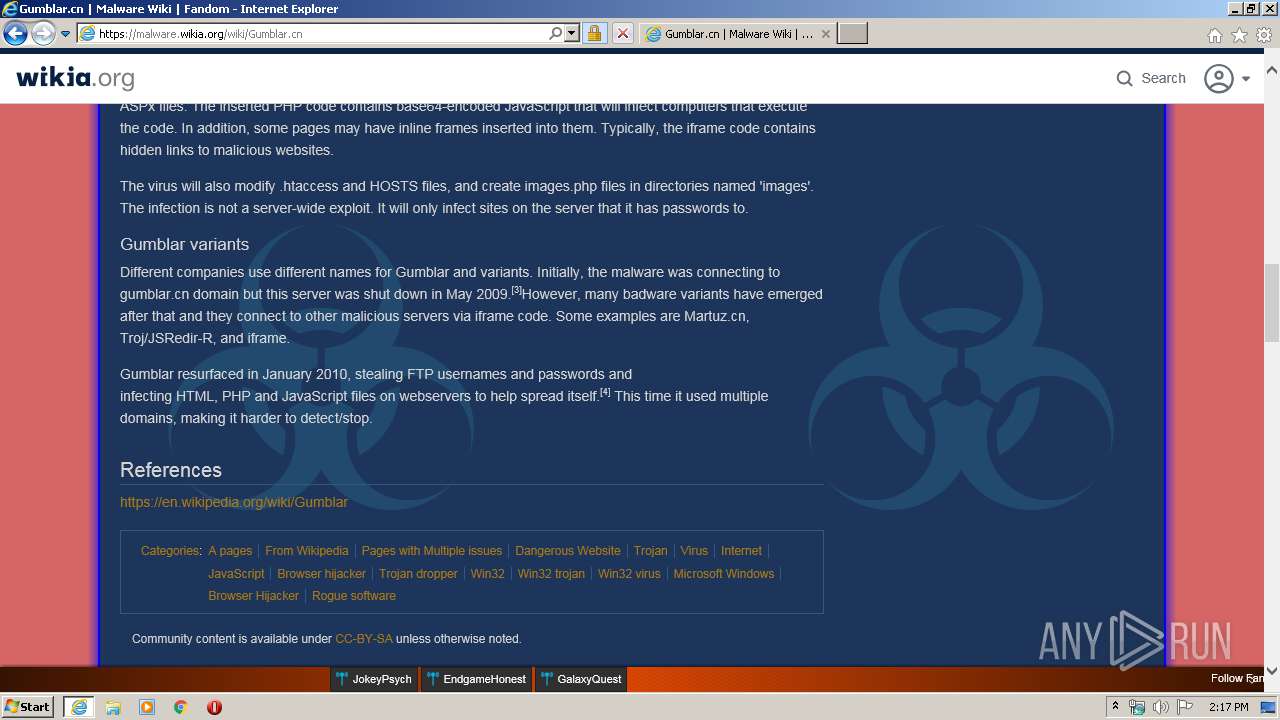Open Action Center flag icon
This screenshot has width=1280, height=720.
pos(1185,707)
